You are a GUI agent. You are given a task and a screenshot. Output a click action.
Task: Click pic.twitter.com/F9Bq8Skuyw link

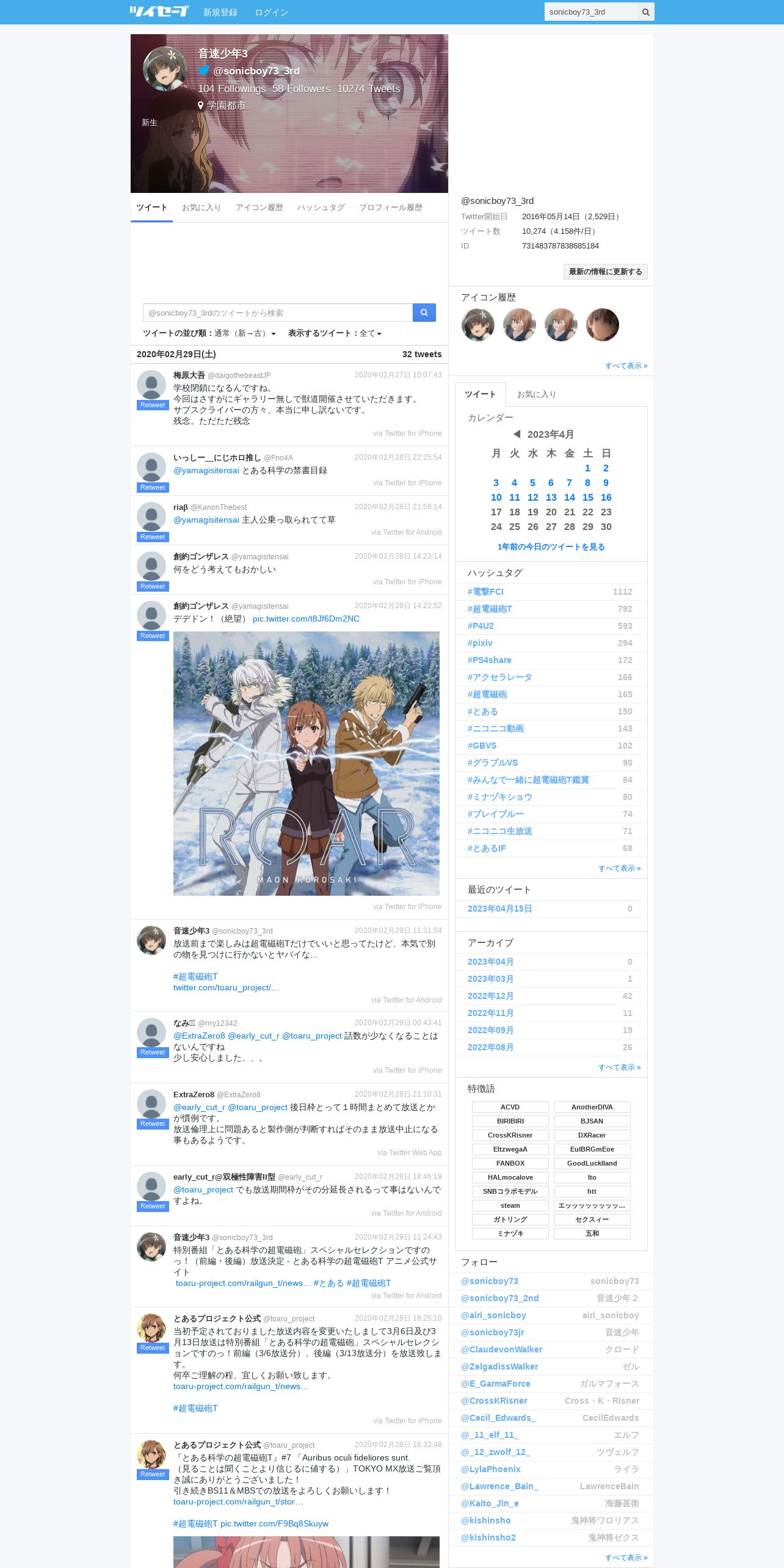(274, 1523)
